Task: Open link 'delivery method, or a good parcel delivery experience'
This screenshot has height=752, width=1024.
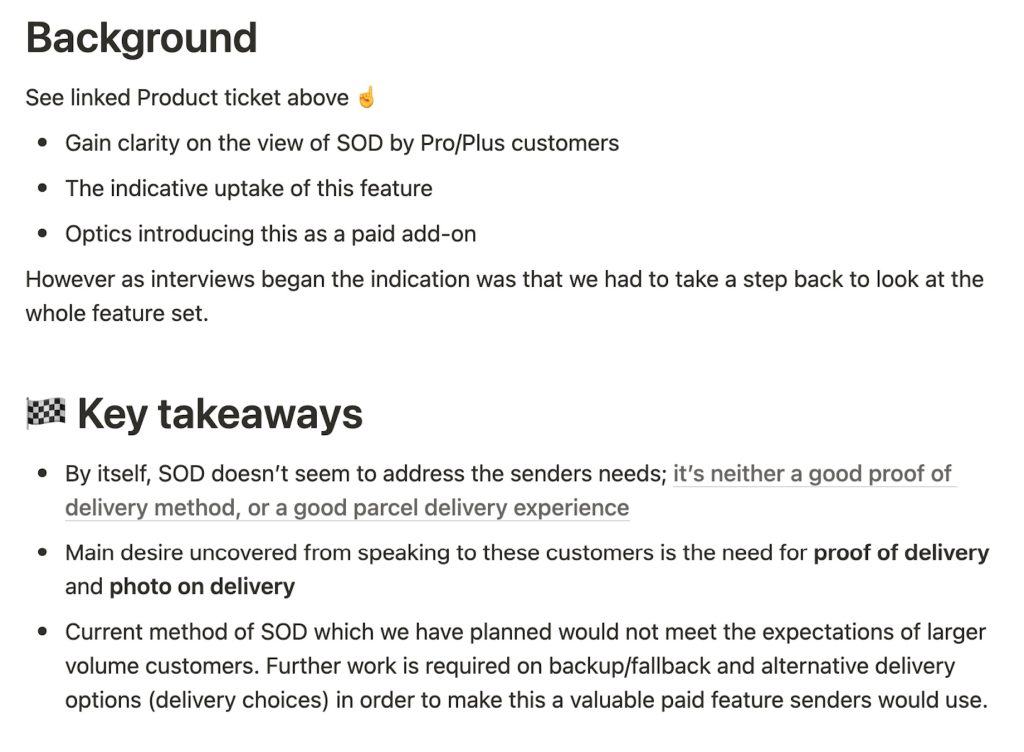Action: pos(347,507)
